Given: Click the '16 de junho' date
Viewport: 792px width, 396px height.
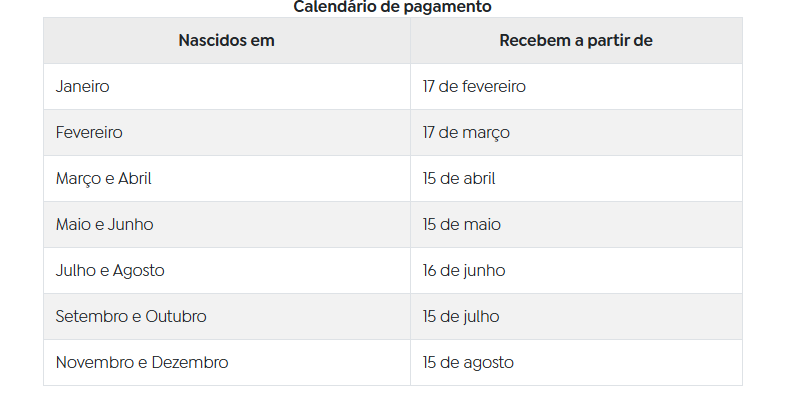Looking at the screenshot, I should 464,271.
